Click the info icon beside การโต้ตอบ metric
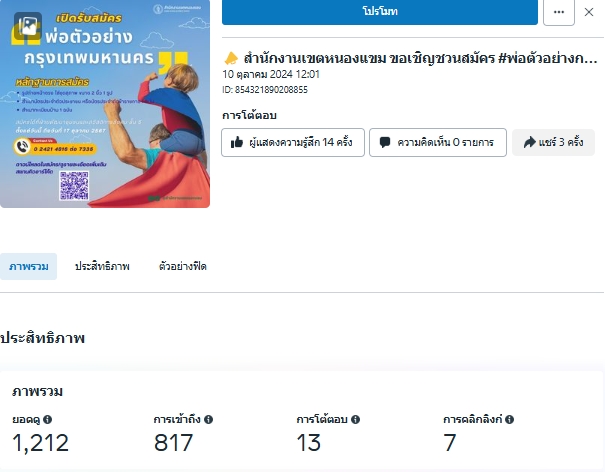Image resolution: width=605 pixels, height=472 pixels. pyautogui.click(x=355, y=420)
